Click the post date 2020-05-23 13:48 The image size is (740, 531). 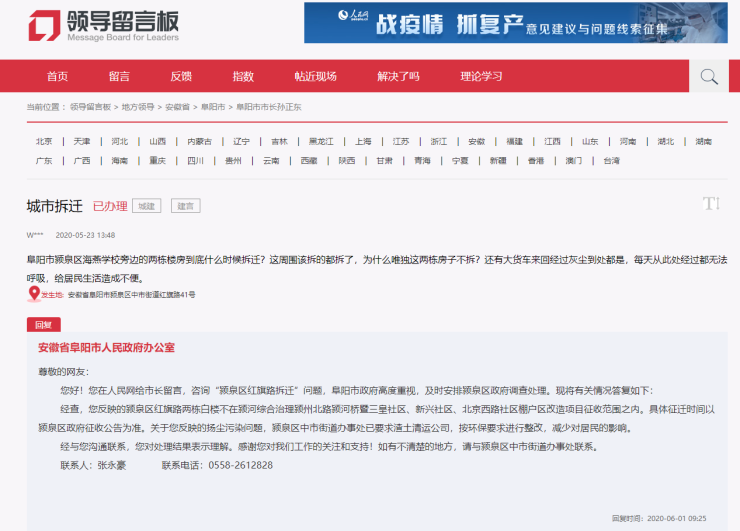click(85, 235)
